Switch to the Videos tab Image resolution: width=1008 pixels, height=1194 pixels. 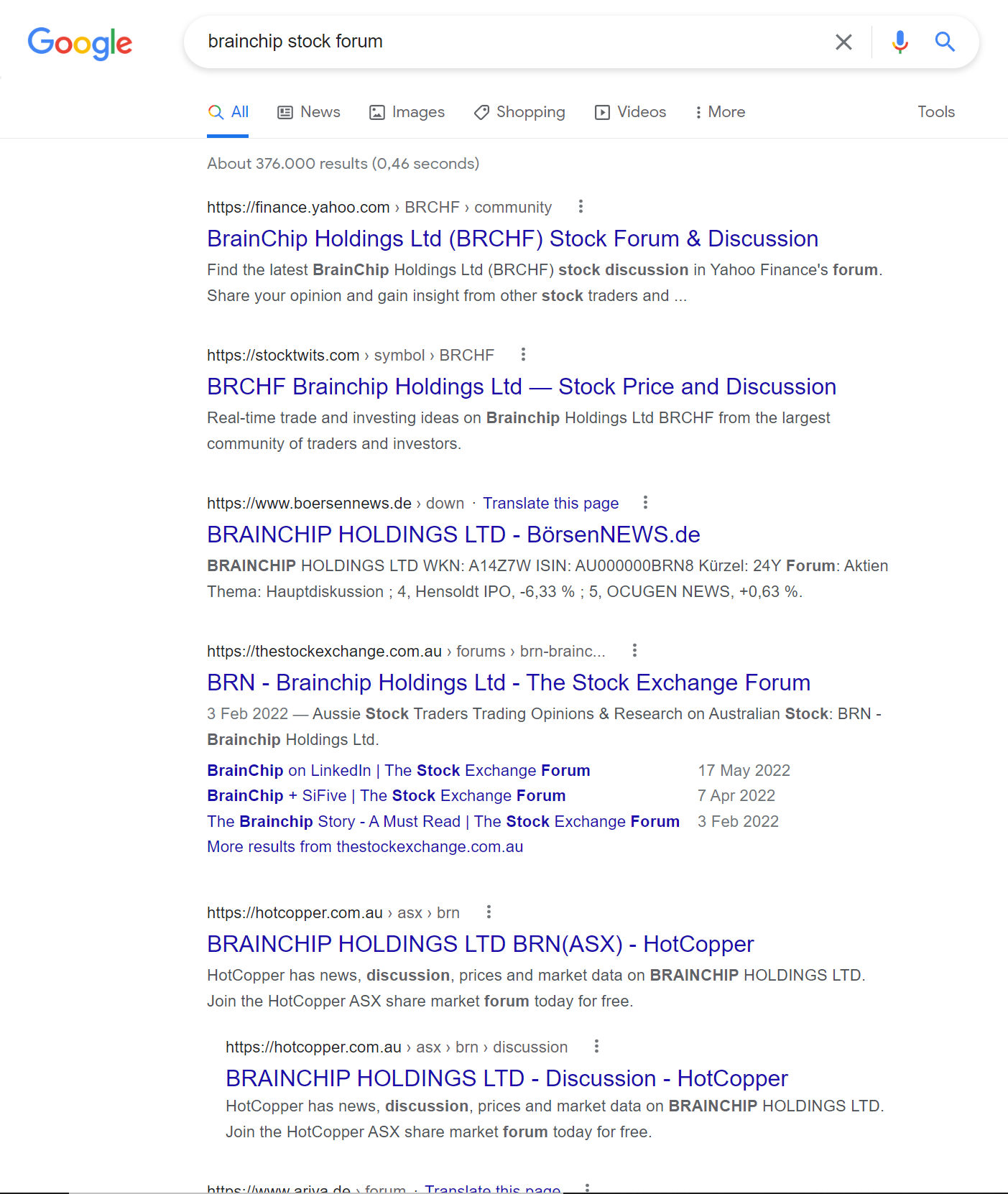coord(630,112)
